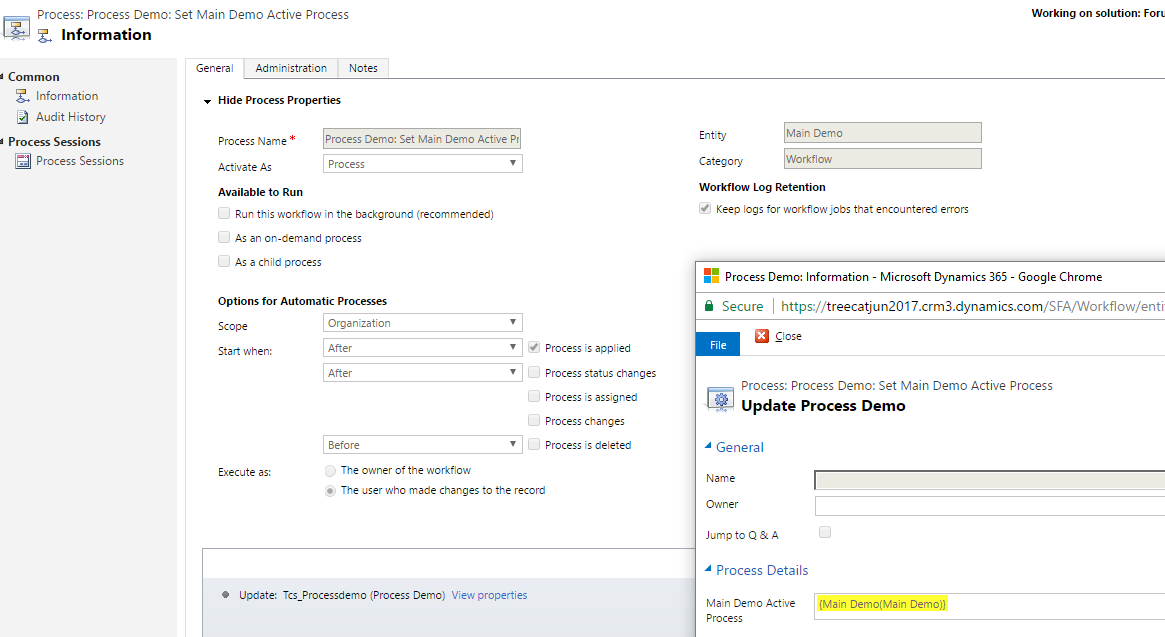Image resolution: width=1165 pixels, height=637 pixels.
Task: Open Audit History sidebar icon
Action: tap(23, 117)
